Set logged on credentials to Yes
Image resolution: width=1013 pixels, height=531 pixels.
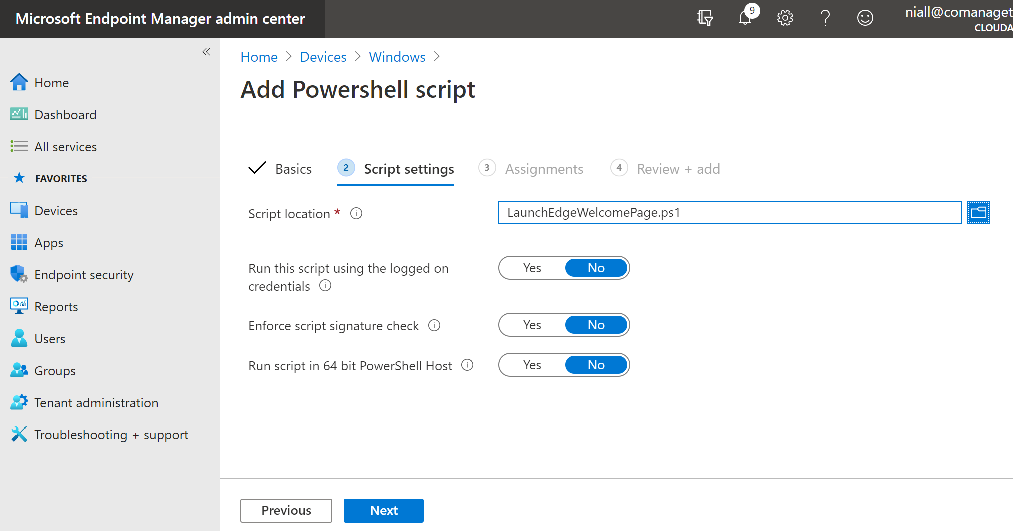532,268
